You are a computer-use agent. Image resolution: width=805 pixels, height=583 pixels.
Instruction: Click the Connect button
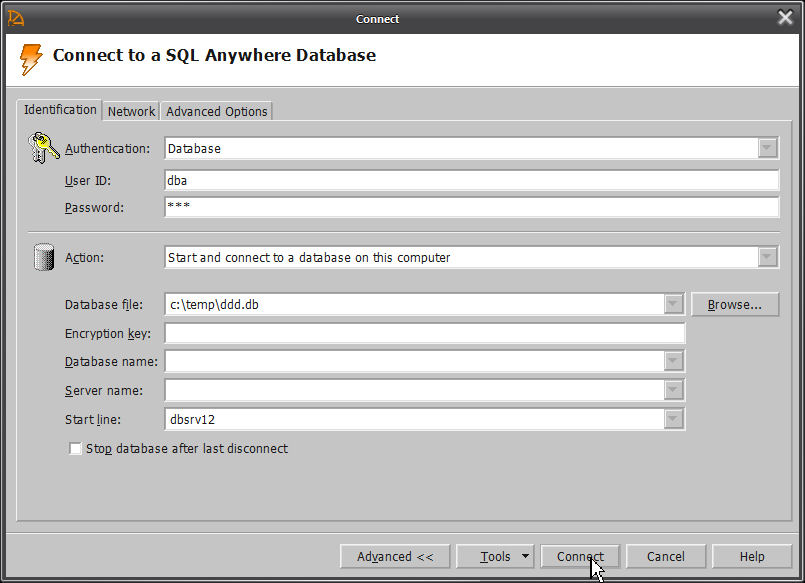coord(580,556)
